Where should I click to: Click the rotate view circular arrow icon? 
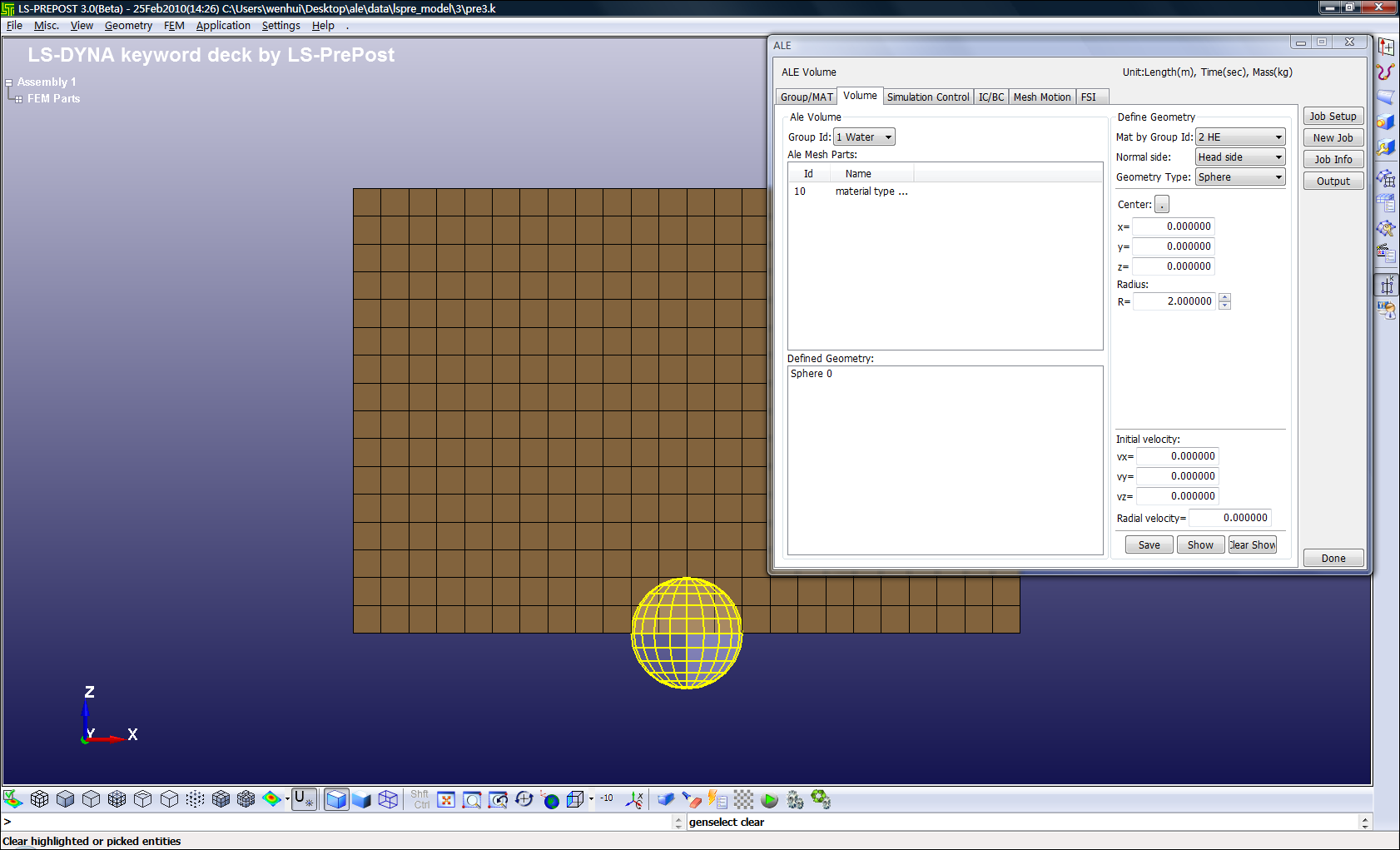tap(524, 800)
